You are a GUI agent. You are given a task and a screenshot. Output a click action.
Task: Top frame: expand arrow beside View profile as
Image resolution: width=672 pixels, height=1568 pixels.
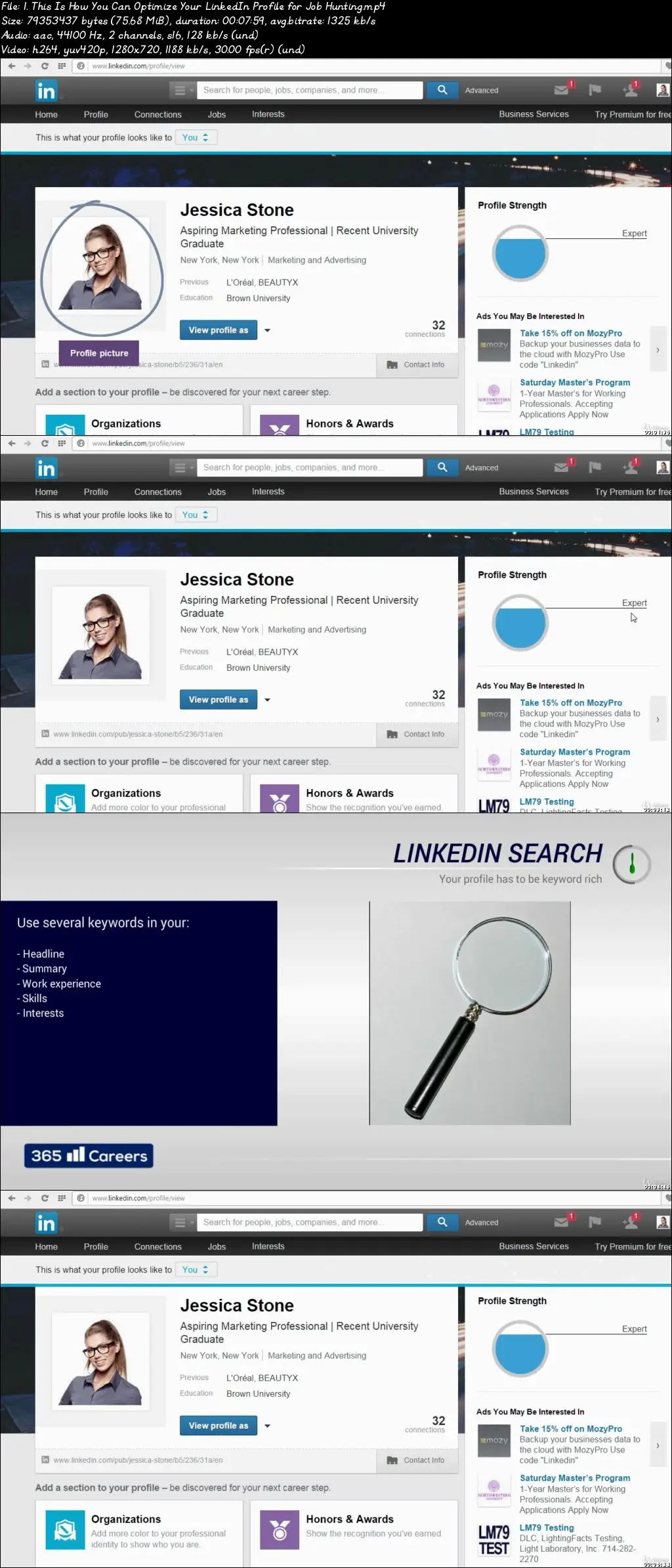tap(267, 330)
